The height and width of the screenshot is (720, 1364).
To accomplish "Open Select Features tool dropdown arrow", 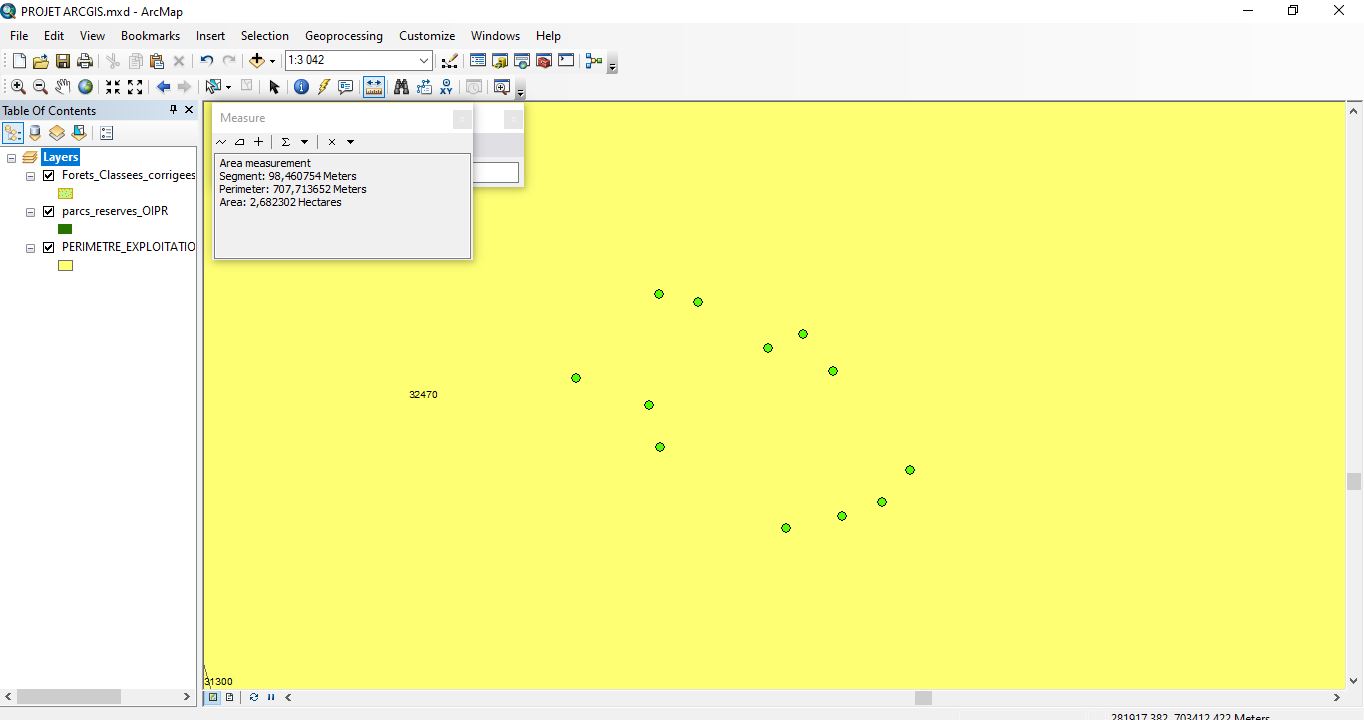I will pos(228,87).
